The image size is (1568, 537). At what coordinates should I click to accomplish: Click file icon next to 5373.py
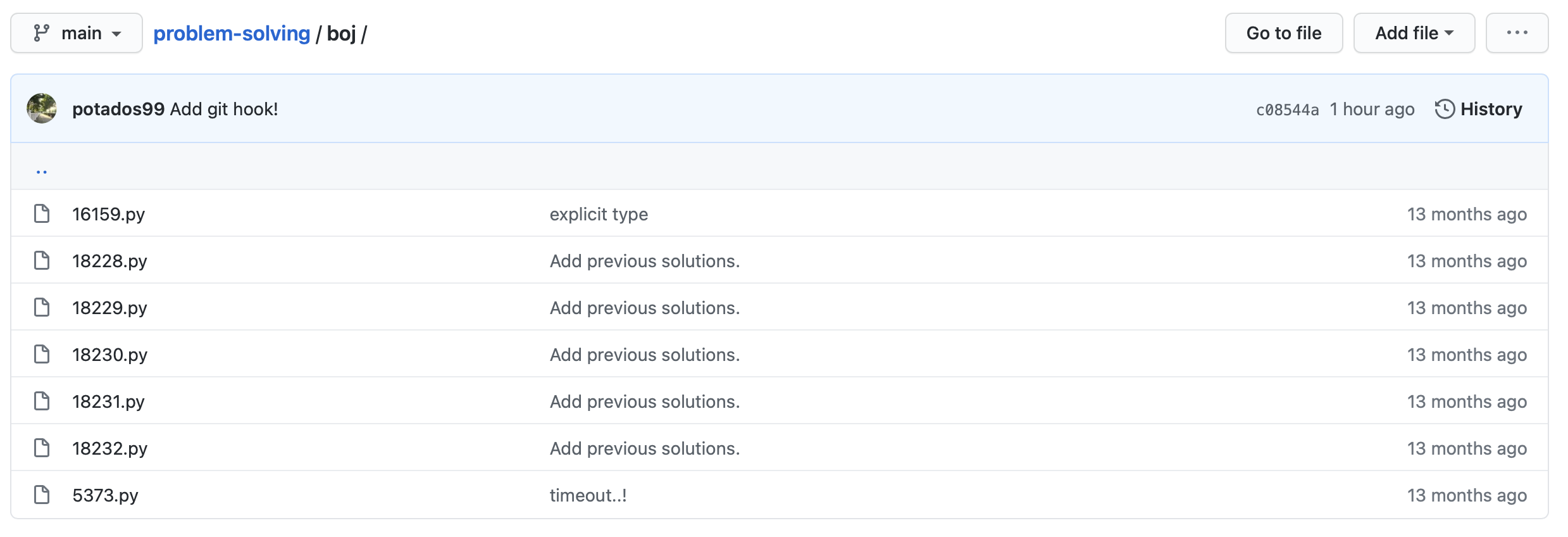coord(42,495)
